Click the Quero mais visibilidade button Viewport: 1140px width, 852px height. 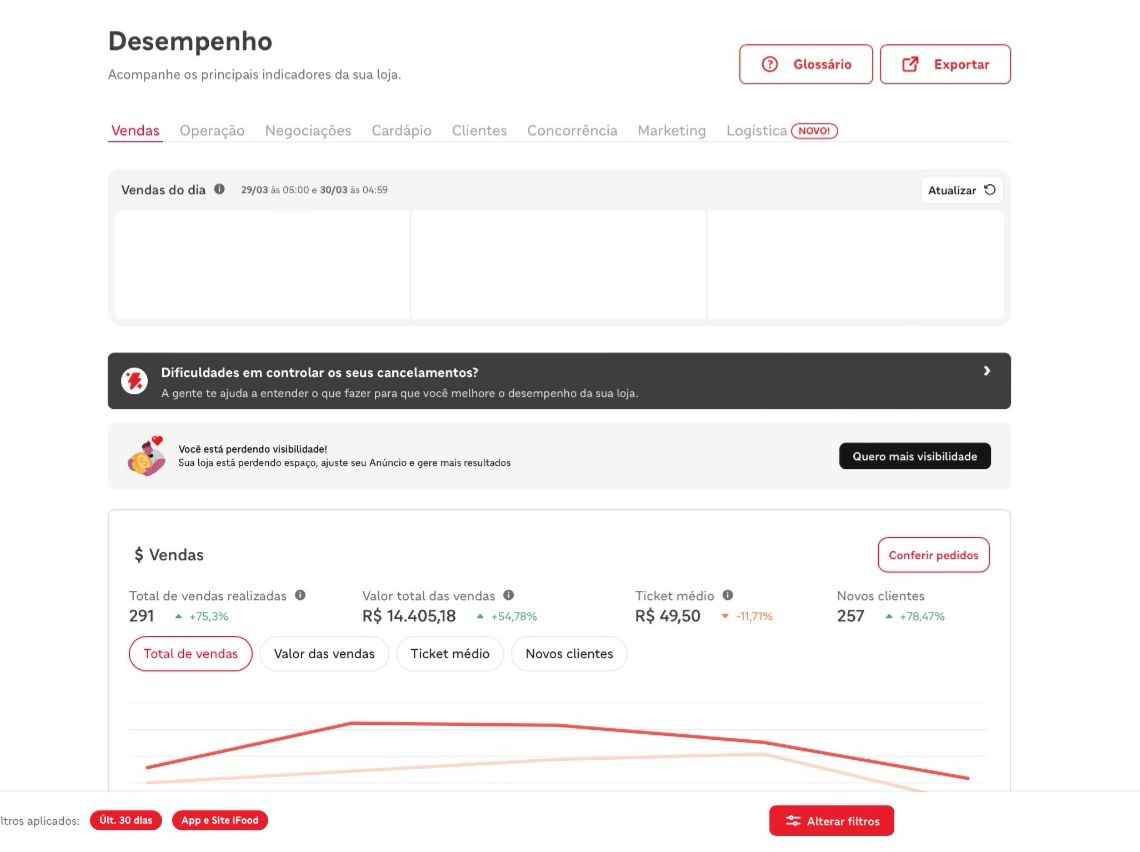click(915, 456)
